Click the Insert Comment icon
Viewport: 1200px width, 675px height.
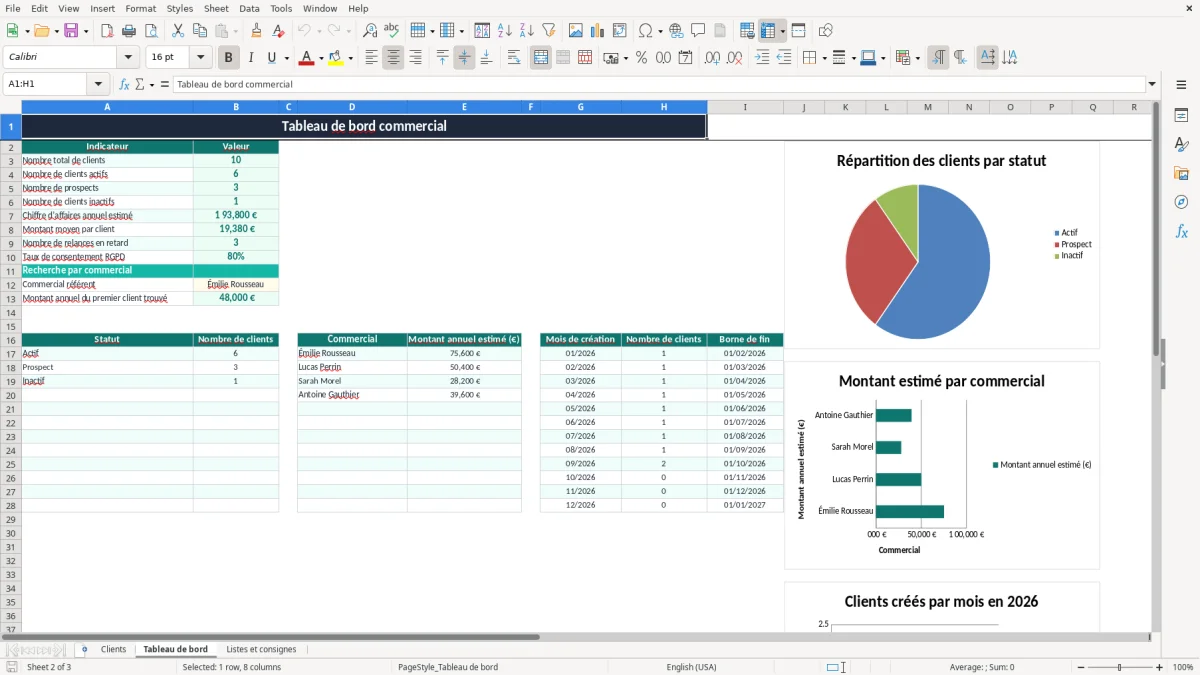[x=698, y=31]
